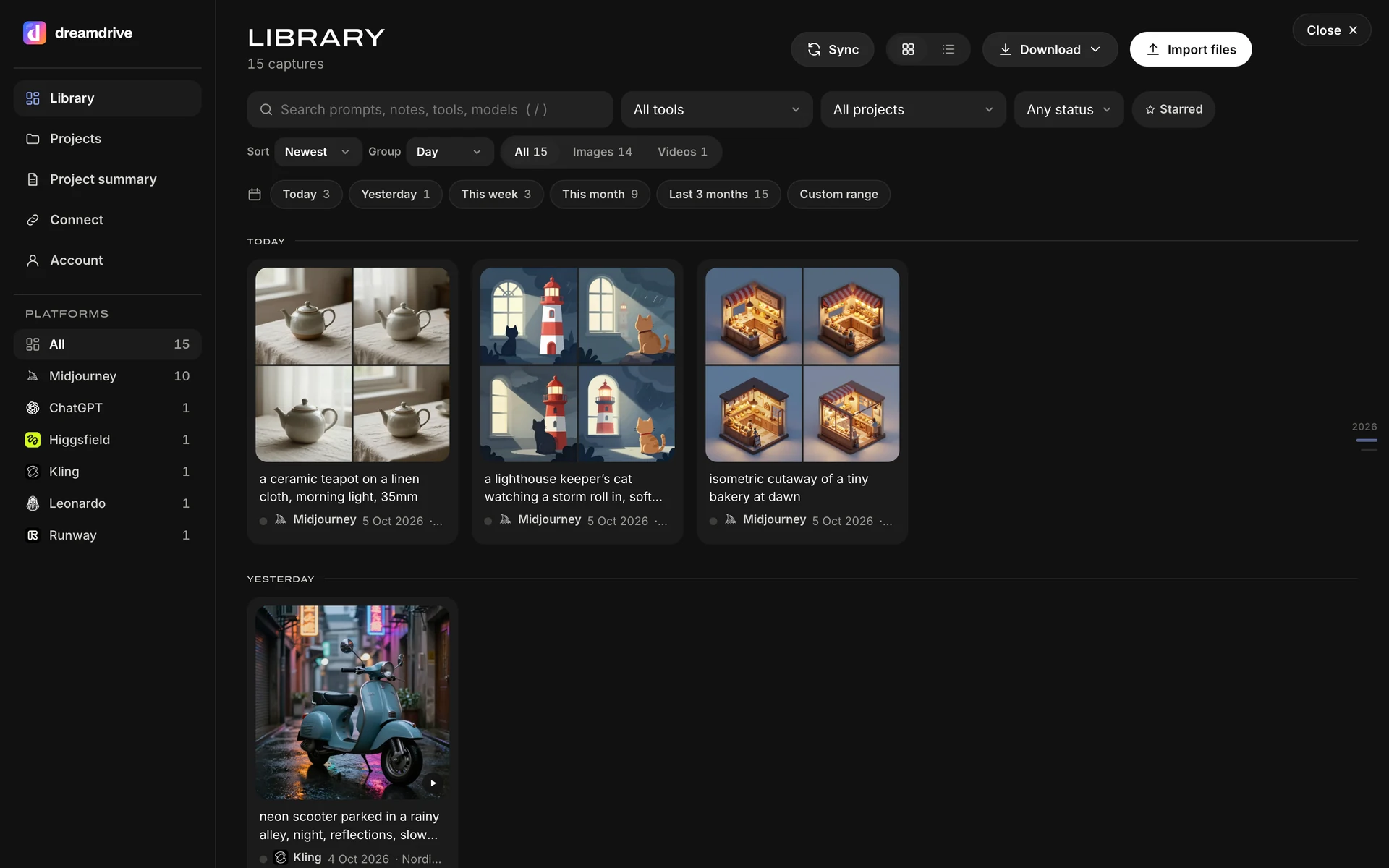The width and height of the screenshot is (1389, 868).
Task: Select the All 15 tab
Action: [x=531, y=152]
